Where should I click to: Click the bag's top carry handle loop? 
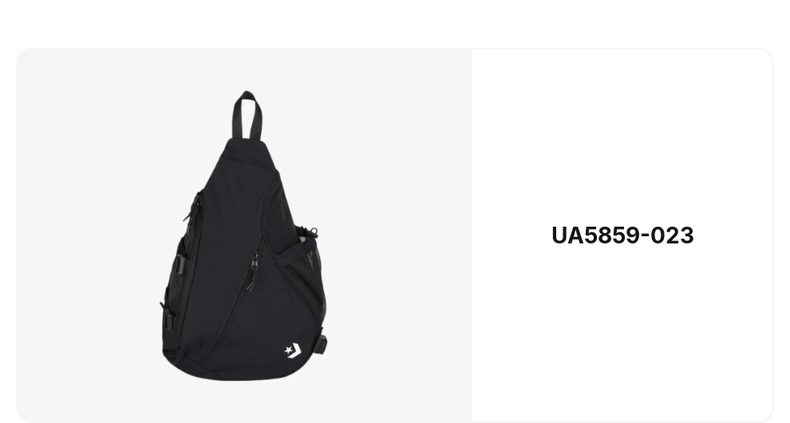pos(247,115)
